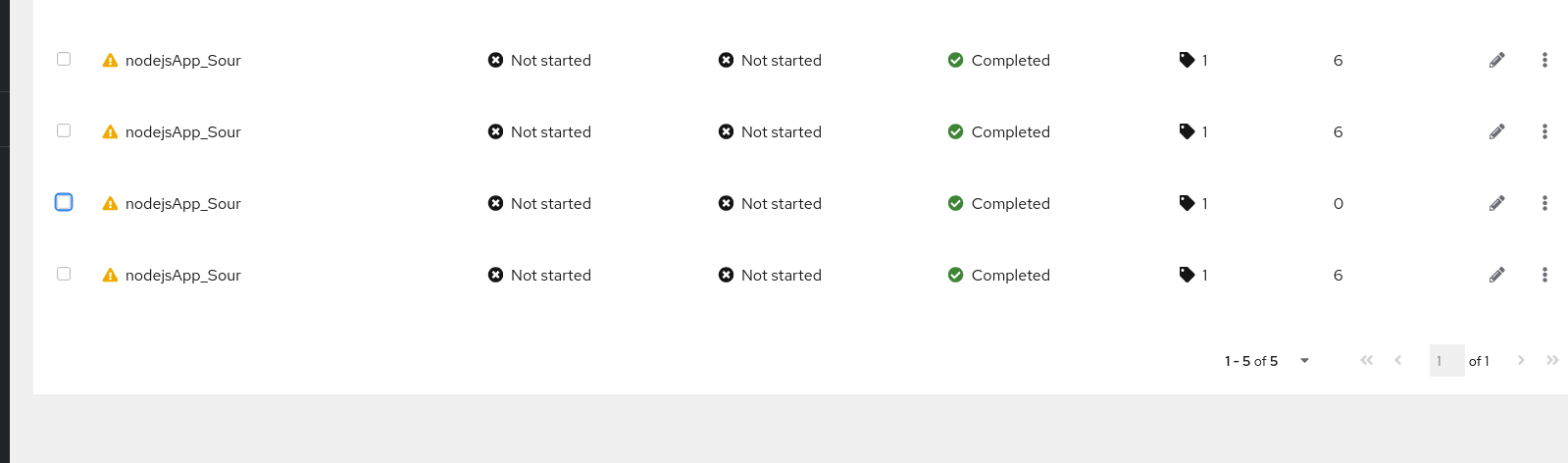Open the kebab actions menu in first row

[x=1544, y=60]
